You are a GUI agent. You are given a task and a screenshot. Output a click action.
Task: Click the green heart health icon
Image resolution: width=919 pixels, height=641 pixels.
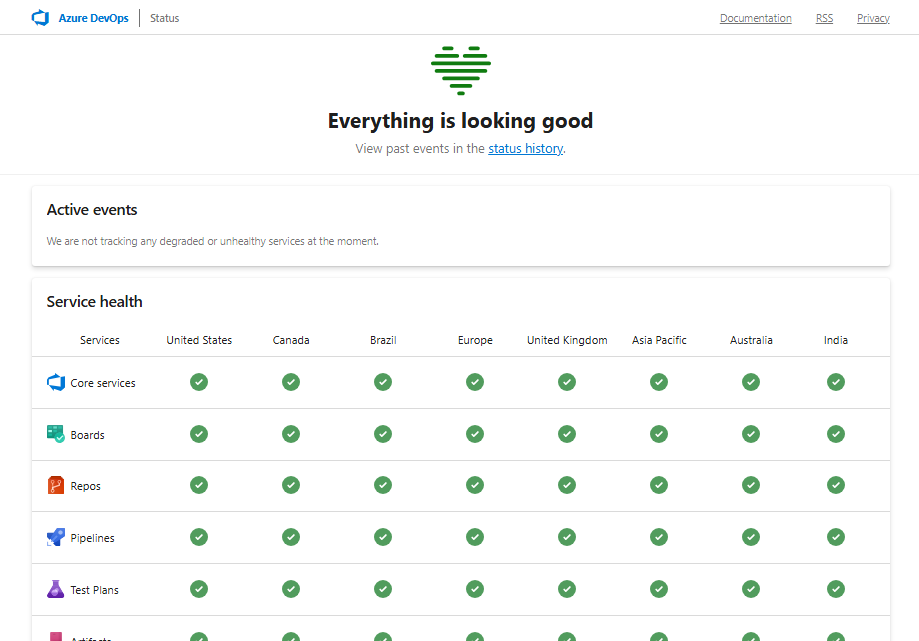461,70
